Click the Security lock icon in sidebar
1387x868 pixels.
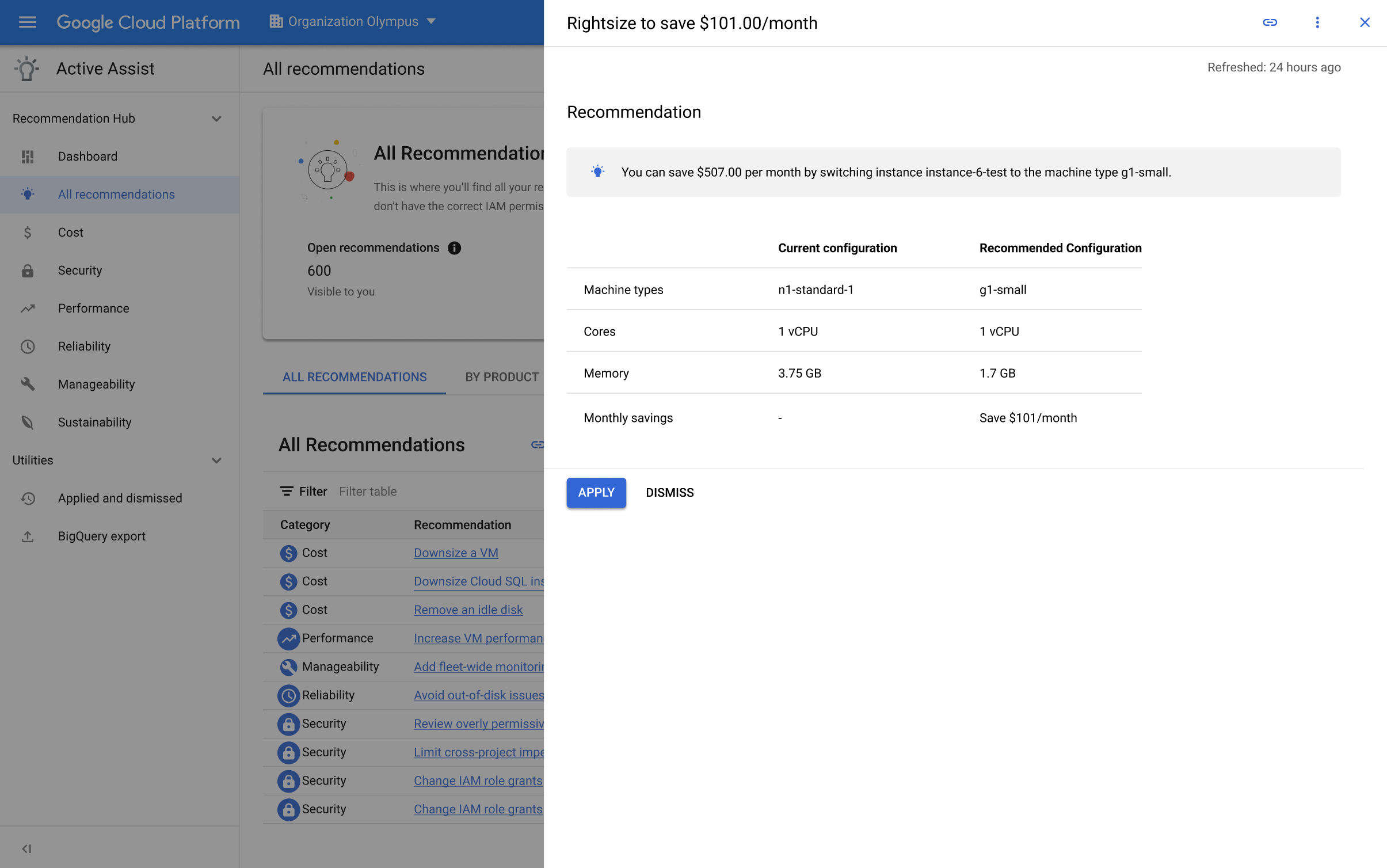[x=28, y=270]
